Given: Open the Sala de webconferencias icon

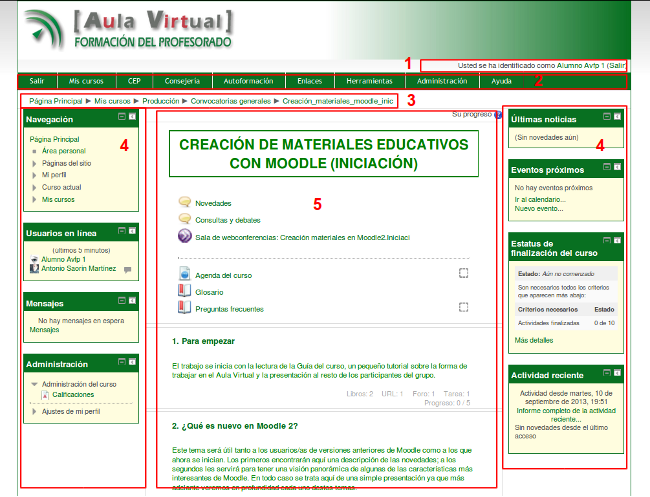Looking at the screenshot, I should coord(185,236).
